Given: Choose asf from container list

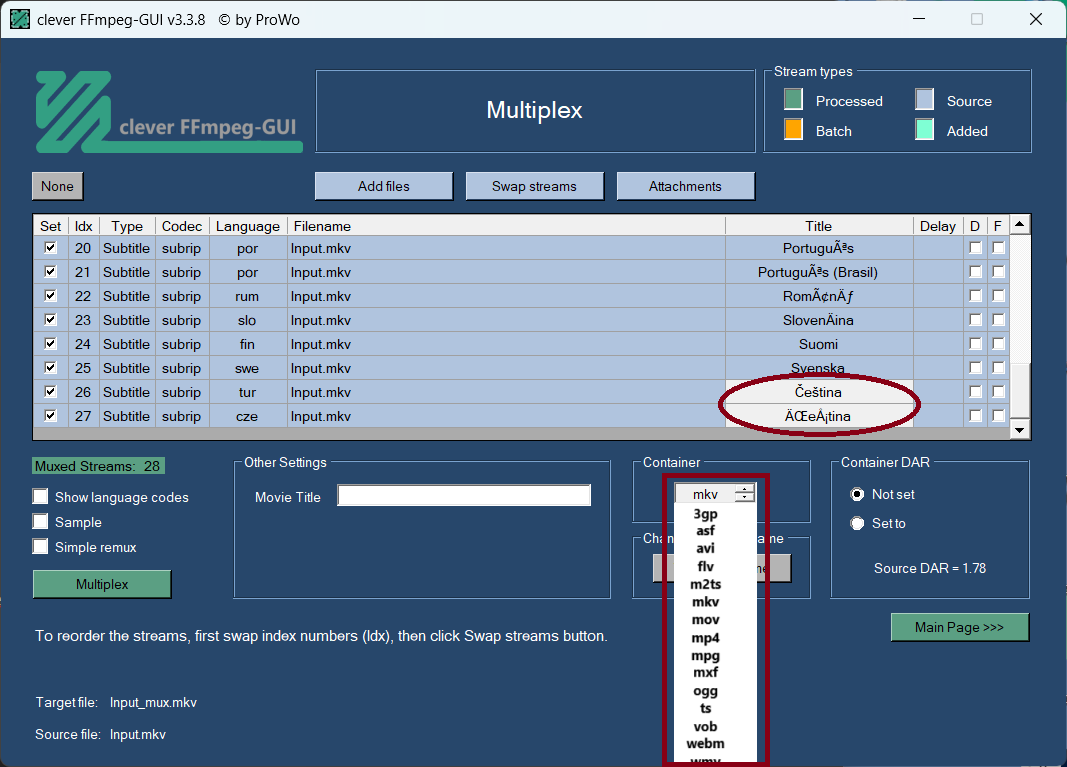Looking at the screenshot, I should point(706,531).
